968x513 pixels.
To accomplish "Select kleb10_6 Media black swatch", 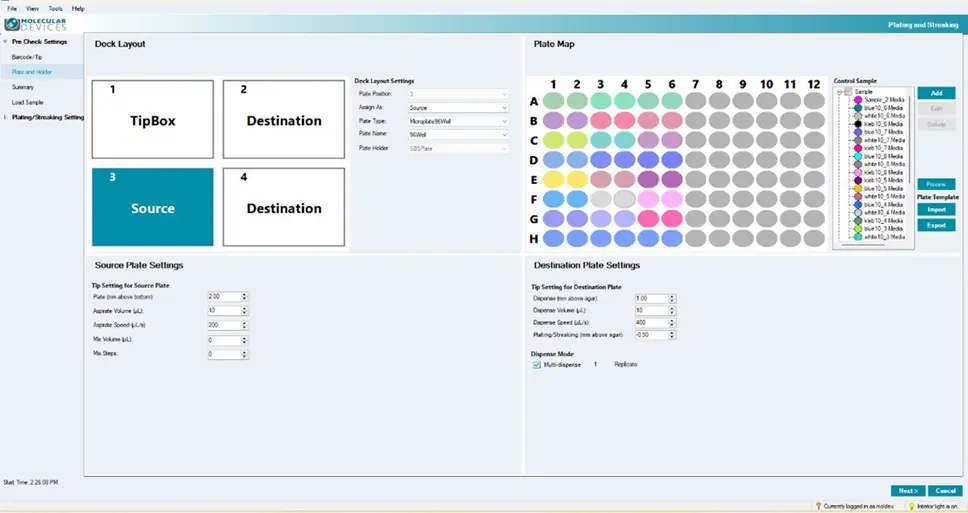I will [857, 124].
